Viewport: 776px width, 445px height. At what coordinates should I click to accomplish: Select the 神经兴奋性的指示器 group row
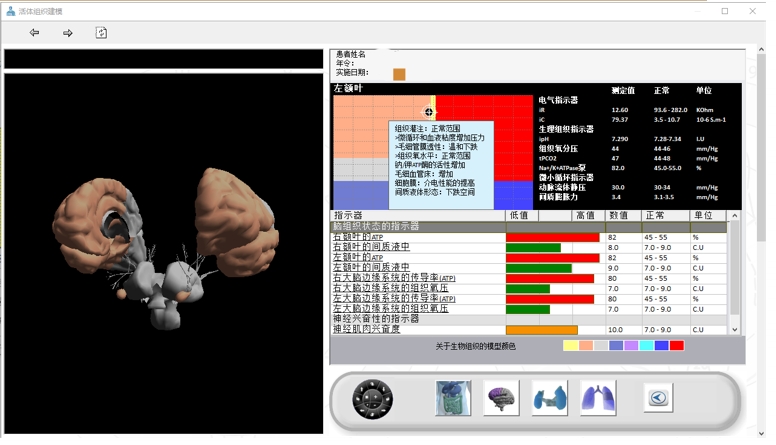(x=529, y=319)
